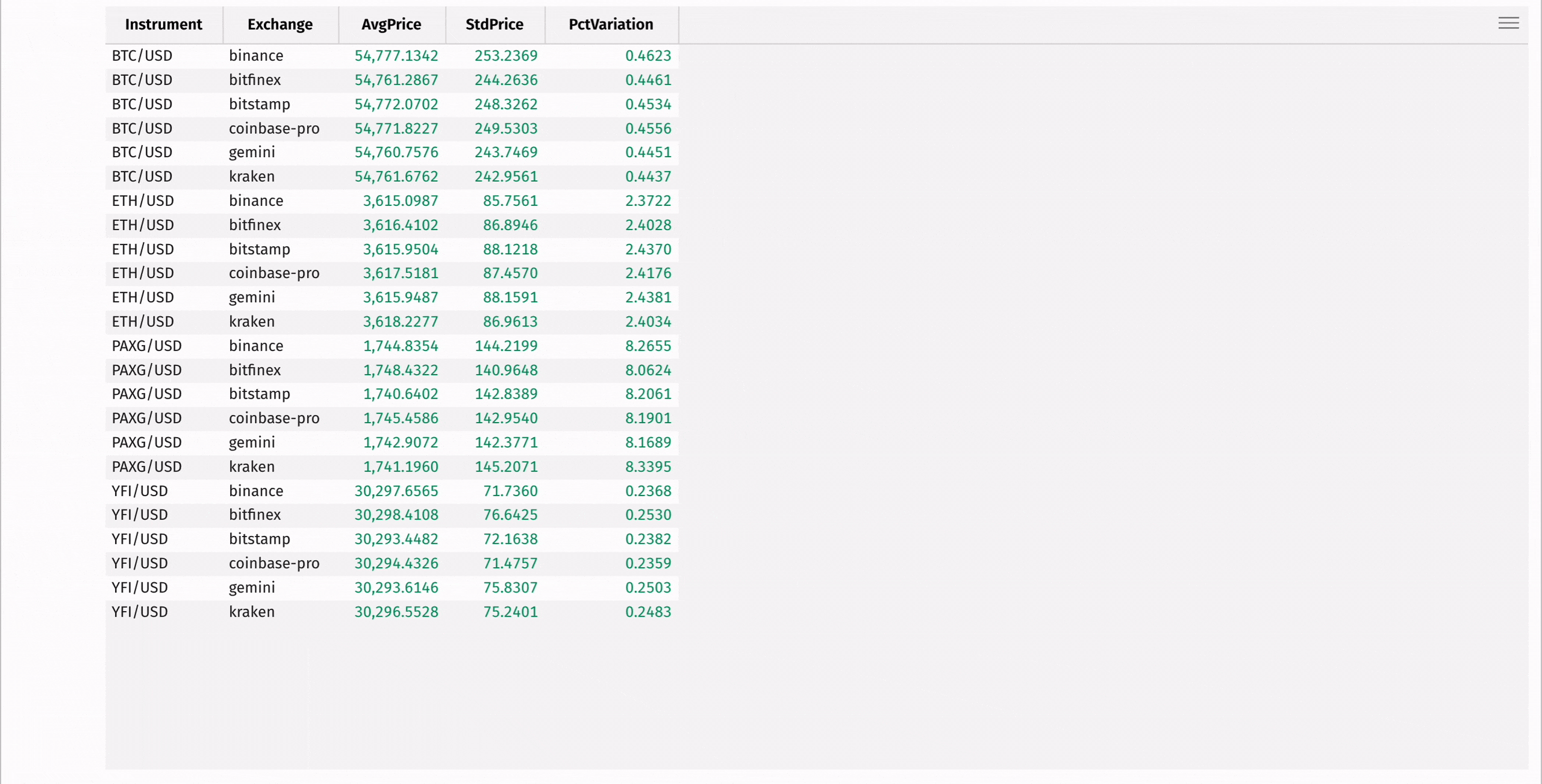Sort the table by the Exchange column header
This screenshot has height=784, width=1542.
pos(279,24)
